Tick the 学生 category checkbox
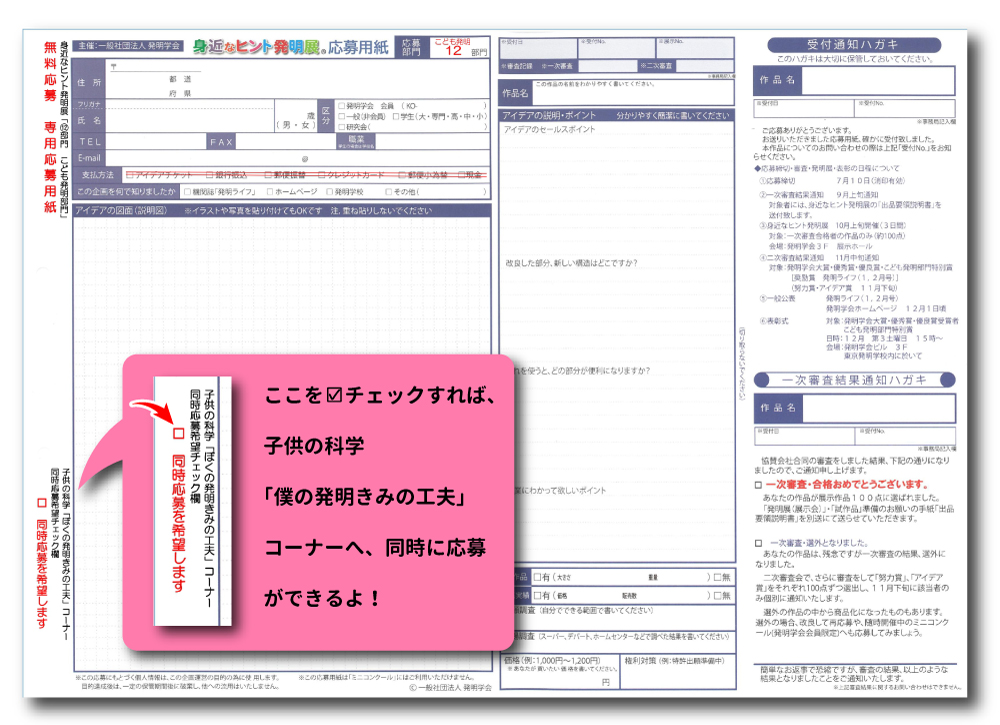The image size is (1000, 725). click(x=396, y=116)
